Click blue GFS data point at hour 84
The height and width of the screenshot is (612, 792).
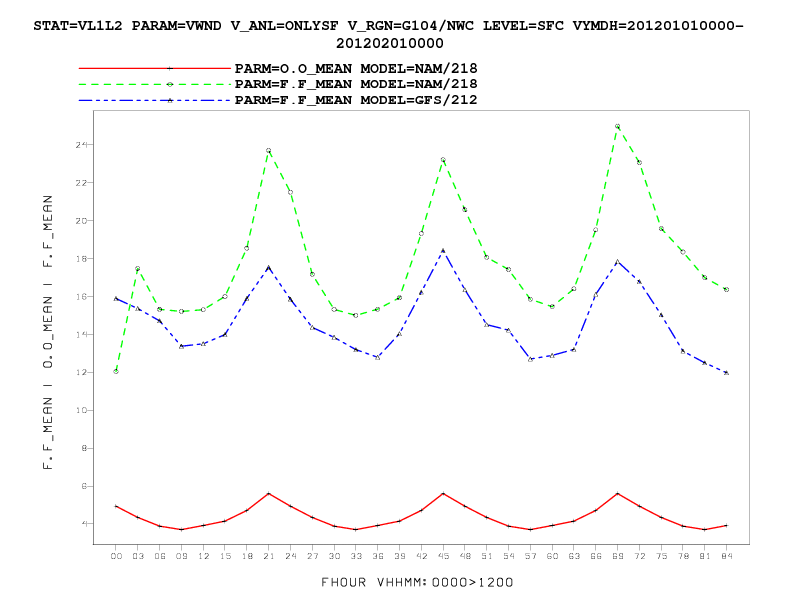[x=726, y=373]
